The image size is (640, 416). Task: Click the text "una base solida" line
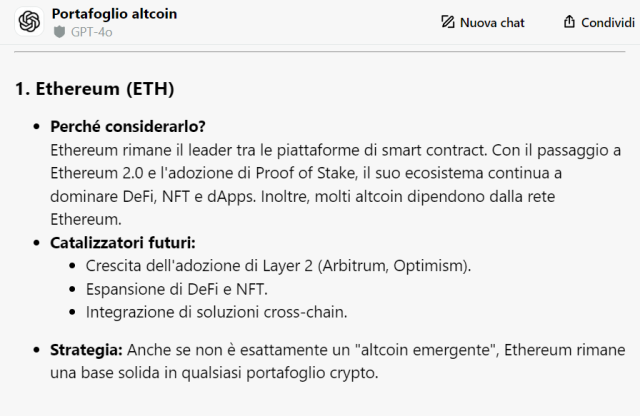point(214,373)
